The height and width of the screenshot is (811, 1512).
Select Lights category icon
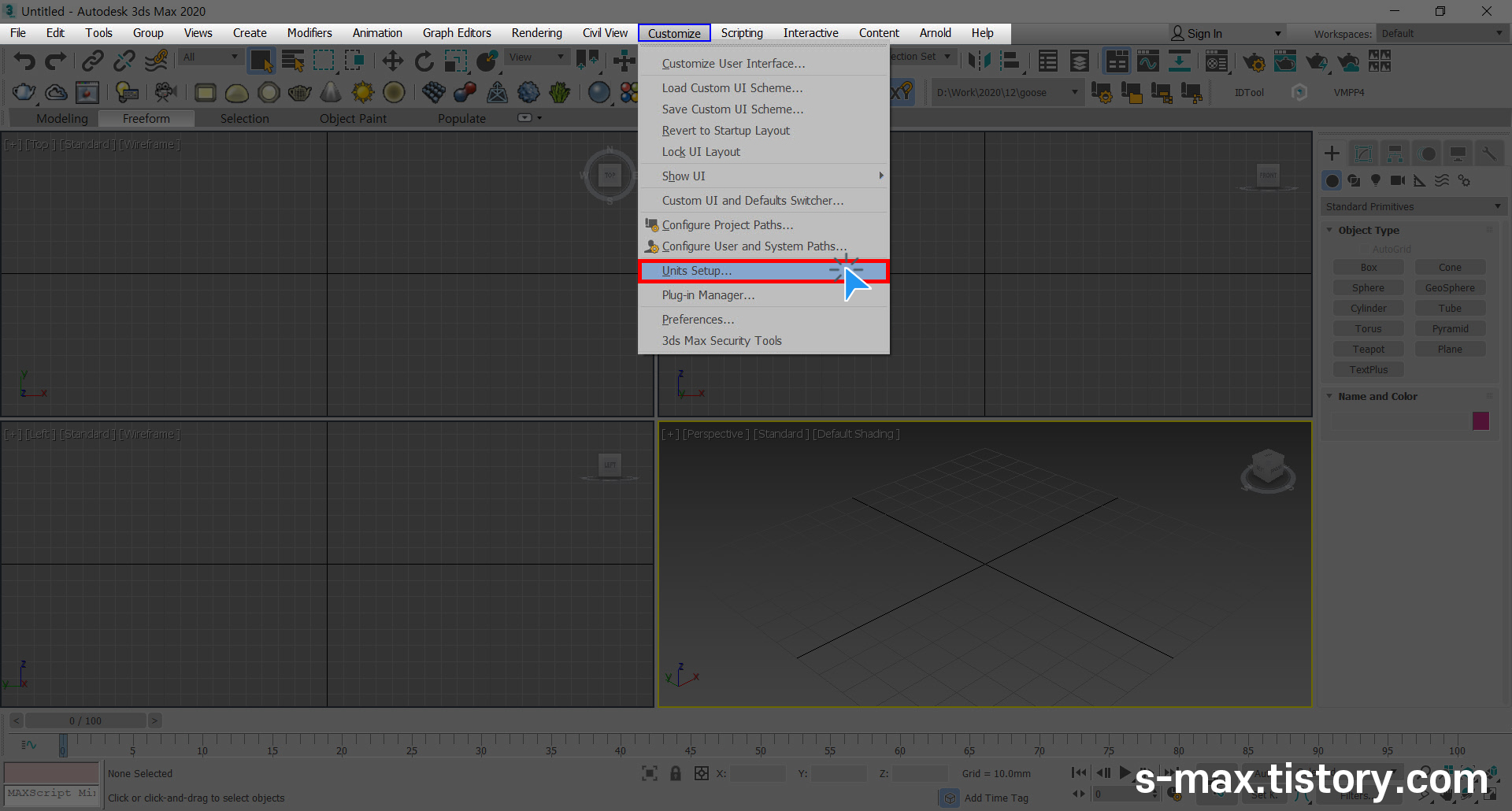pos(1376,181)
